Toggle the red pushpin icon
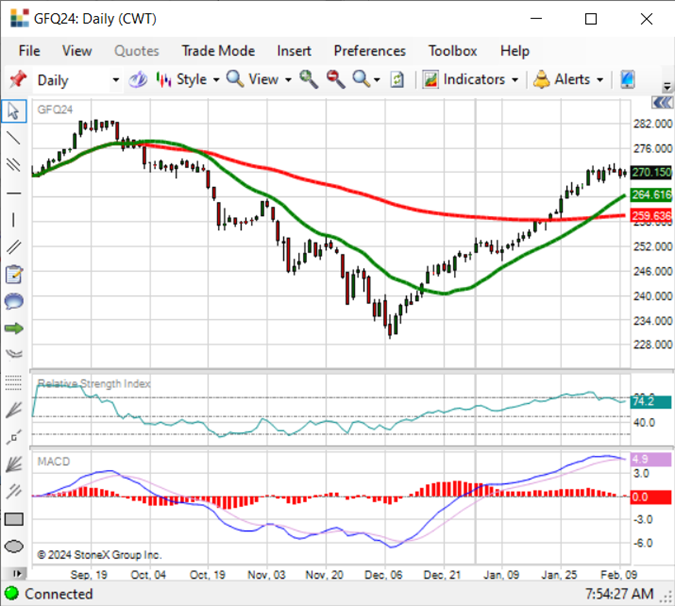The width and height of the screenshot is (675, 606). pos(18,80)
